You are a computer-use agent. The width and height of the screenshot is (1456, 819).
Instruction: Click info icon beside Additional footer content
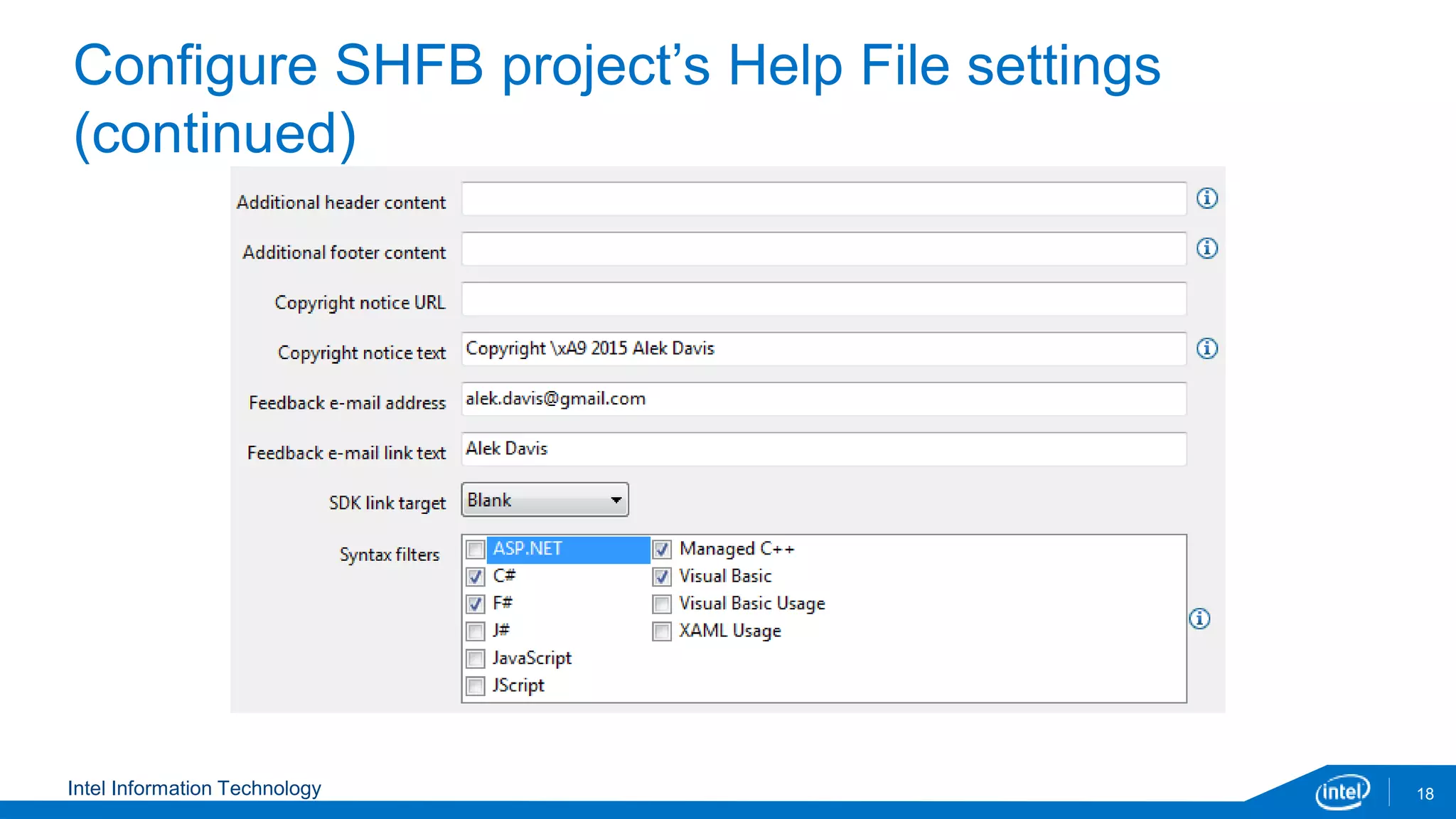pos(1206,248)
